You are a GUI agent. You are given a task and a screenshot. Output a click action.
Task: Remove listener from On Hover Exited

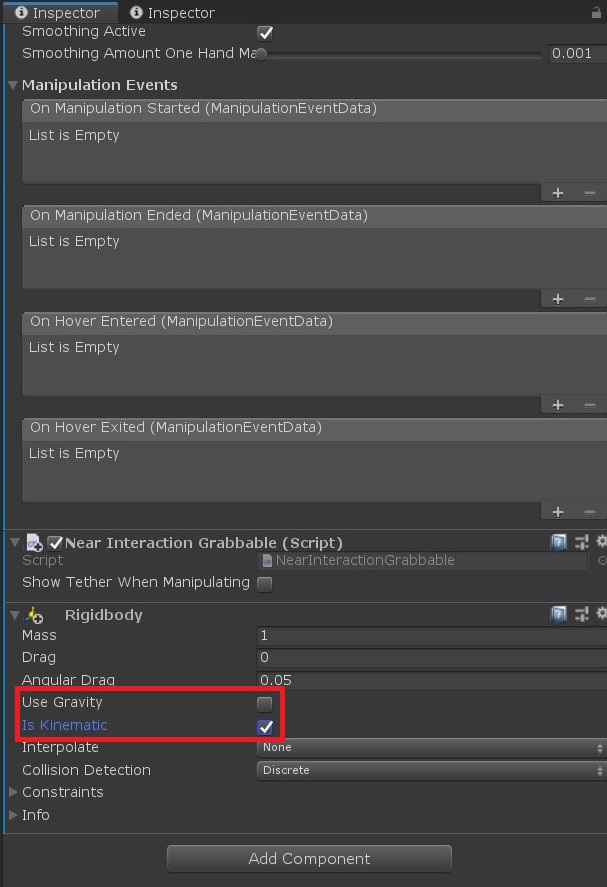click(x=589, y=511)
